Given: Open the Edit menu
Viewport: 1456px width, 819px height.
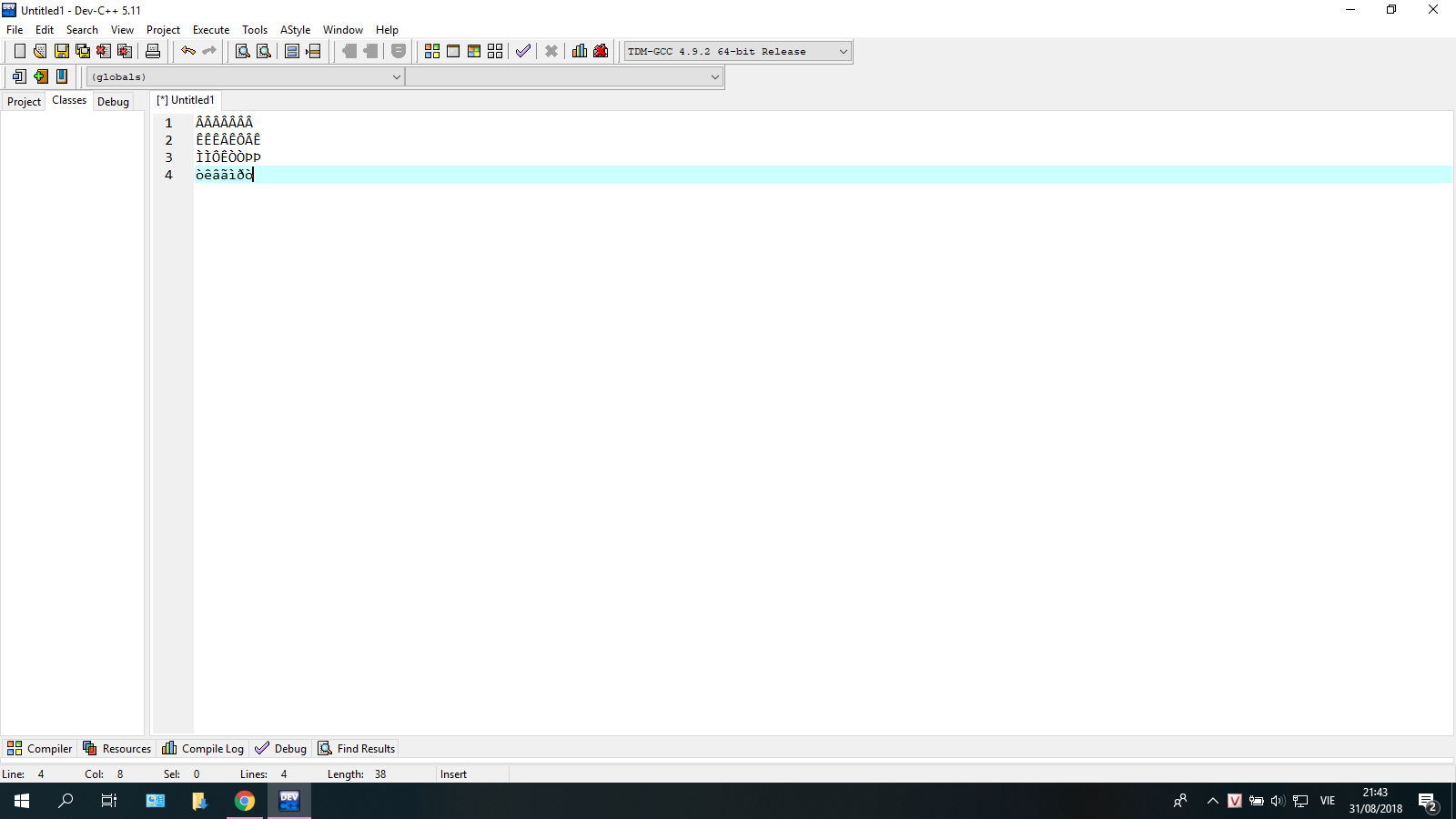Looking at the screenshot, I should point(45,29).
